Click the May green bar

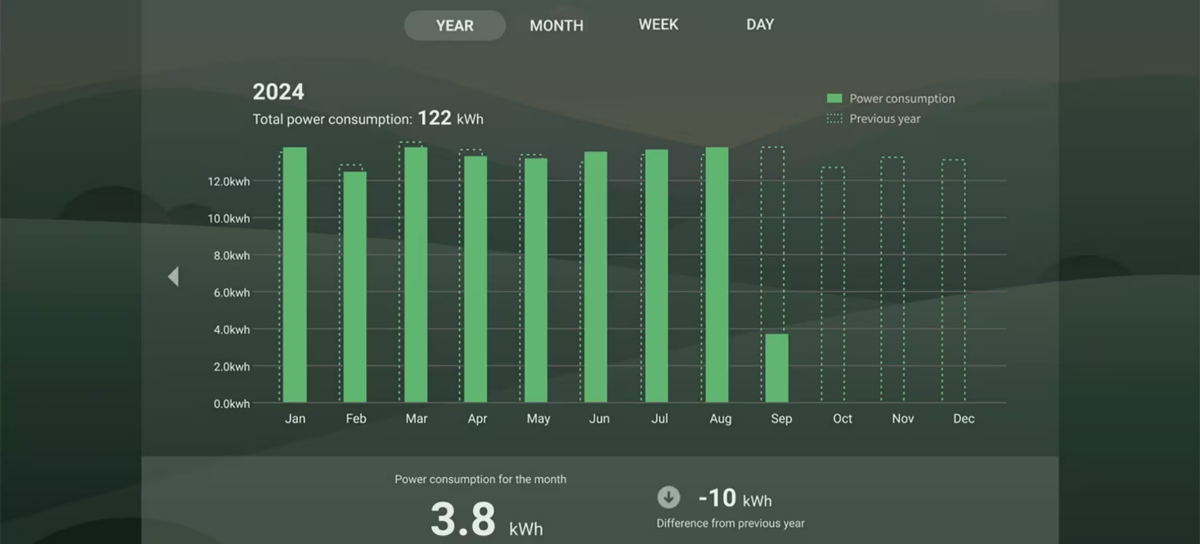(536, 281)
